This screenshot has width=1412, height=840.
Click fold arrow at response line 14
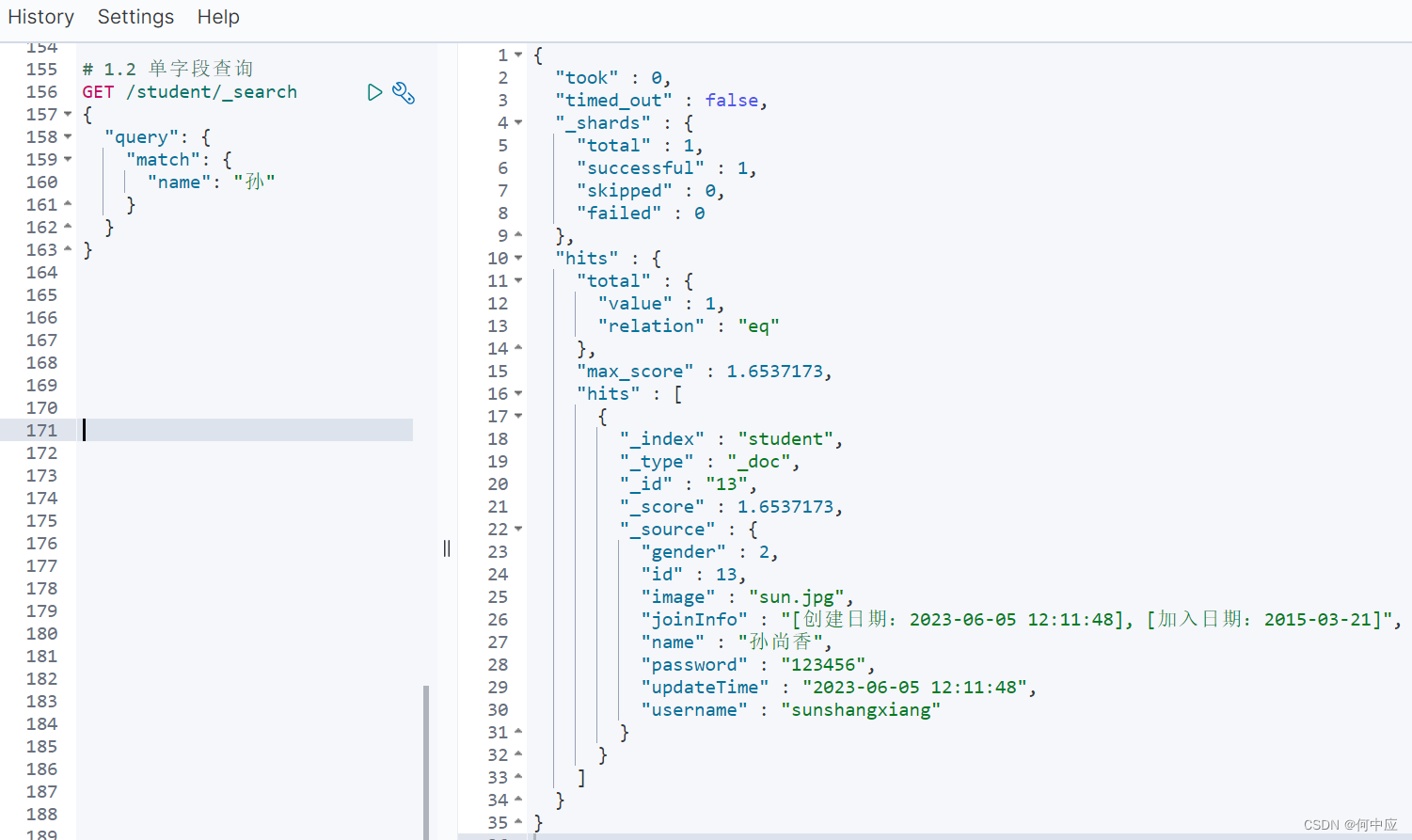[x=518, y=348]
